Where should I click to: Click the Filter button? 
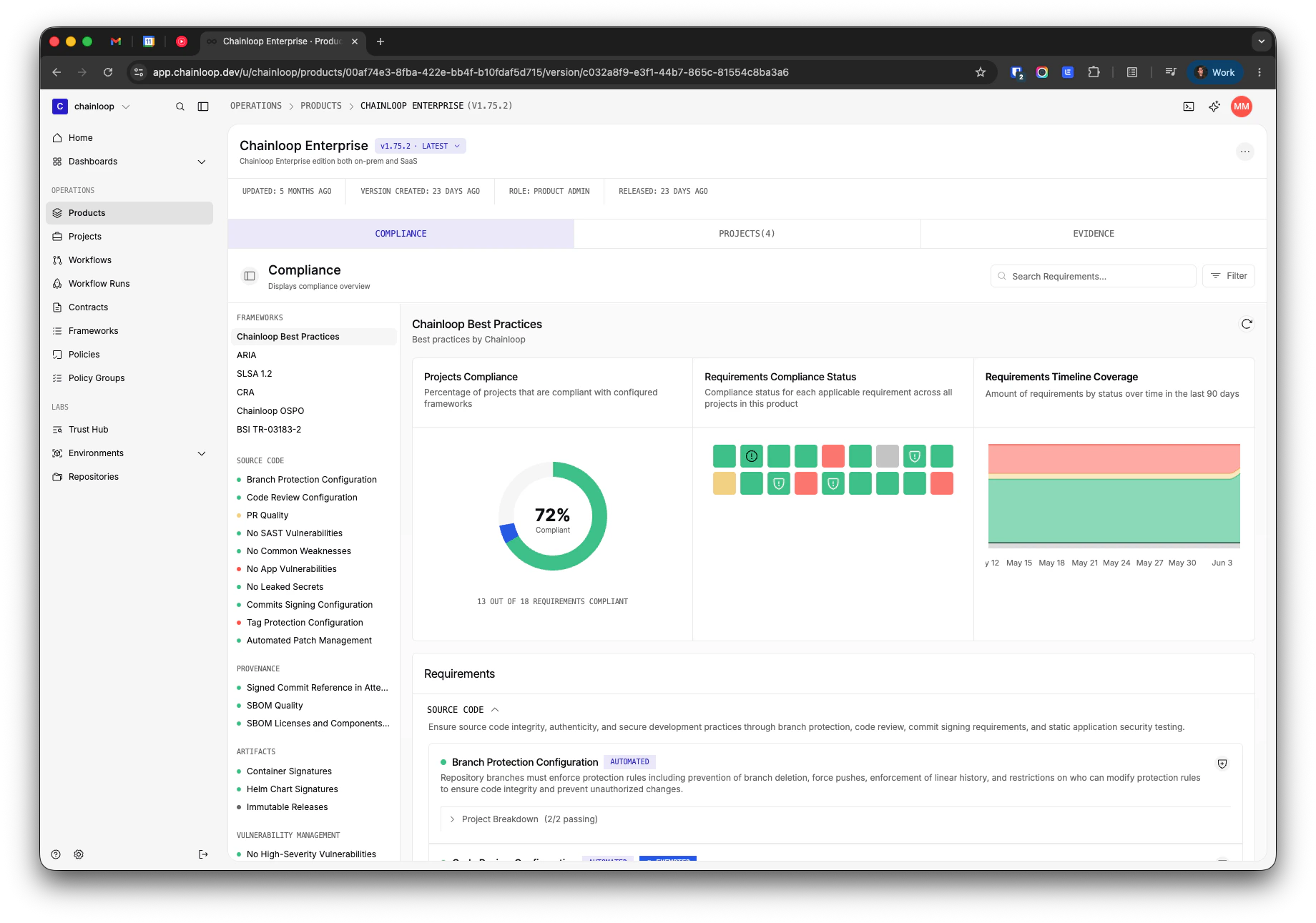[1229, 276]
